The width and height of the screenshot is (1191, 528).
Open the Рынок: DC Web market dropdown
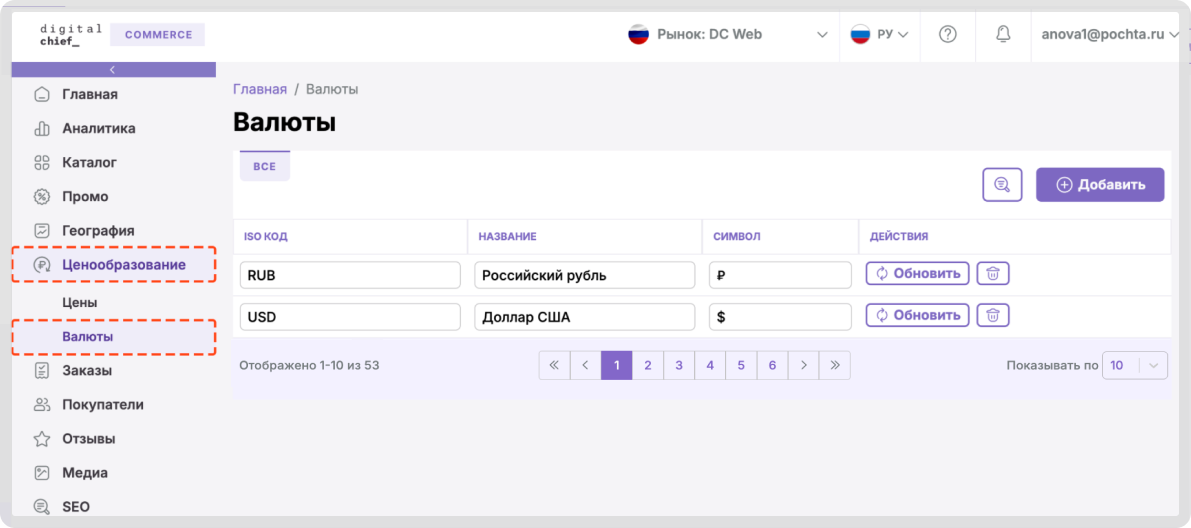[728, 34]
